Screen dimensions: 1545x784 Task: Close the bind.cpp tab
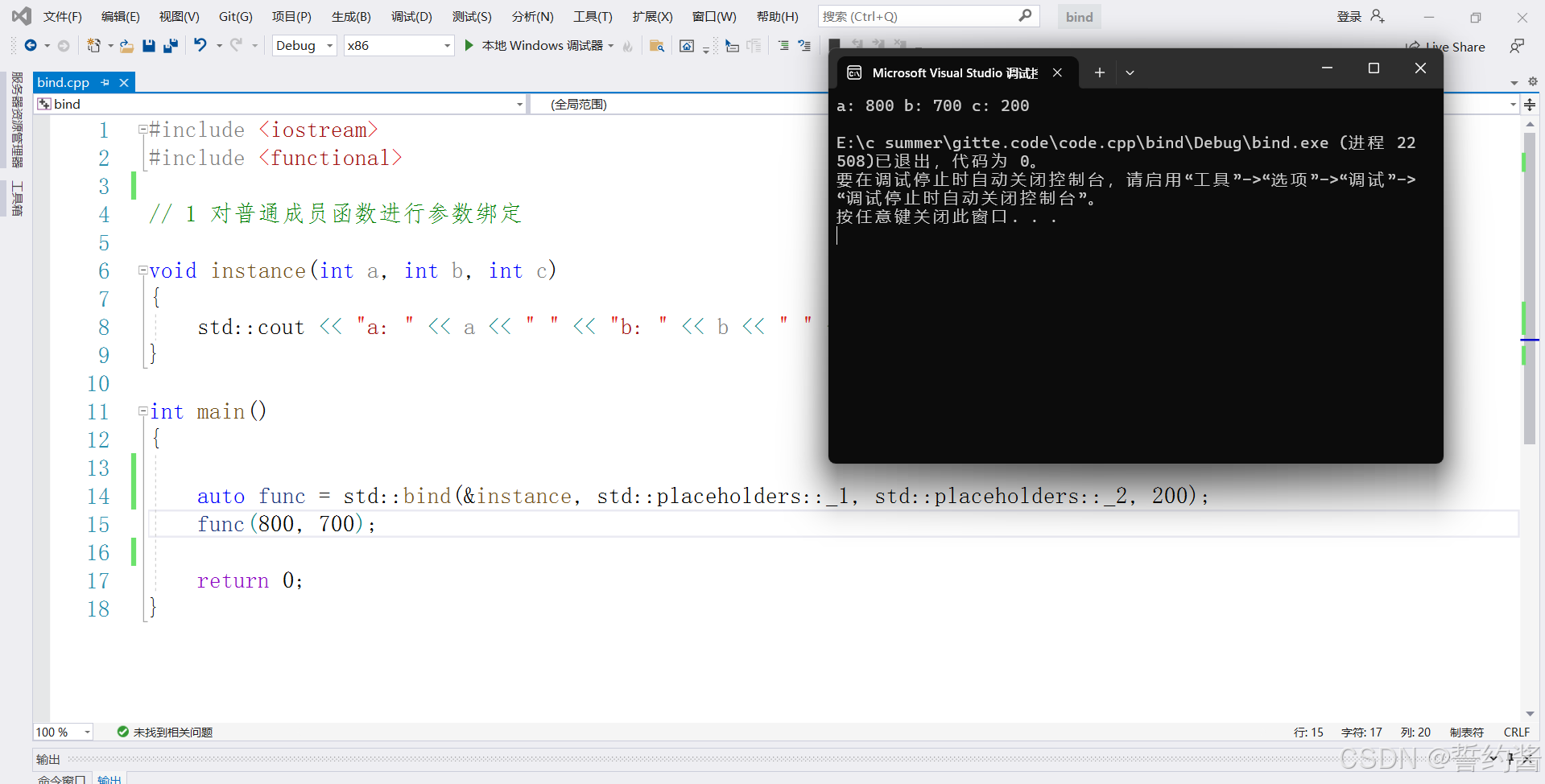tap(124, 82)
